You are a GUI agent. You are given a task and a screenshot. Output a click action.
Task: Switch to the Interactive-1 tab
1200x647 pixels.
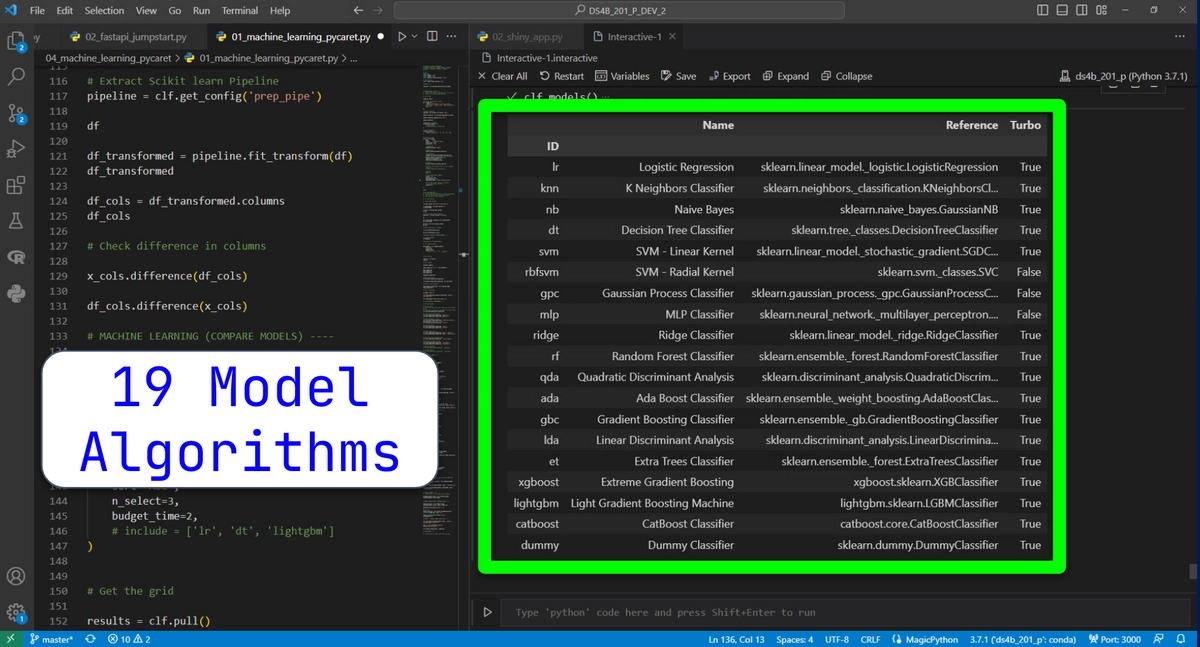[x=634, y=37]
